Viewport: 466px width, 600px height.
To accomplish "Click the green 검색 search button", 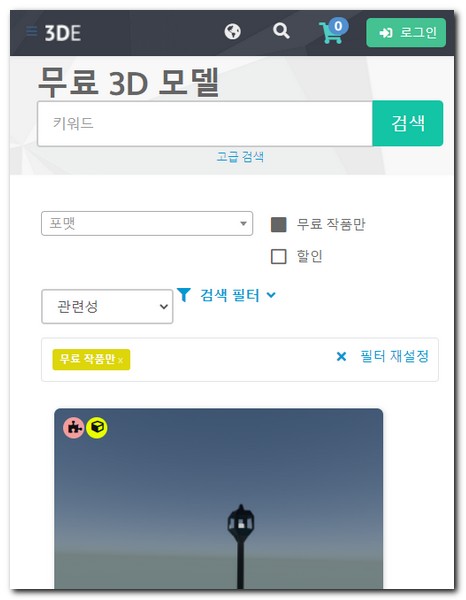I will point(407,123).
